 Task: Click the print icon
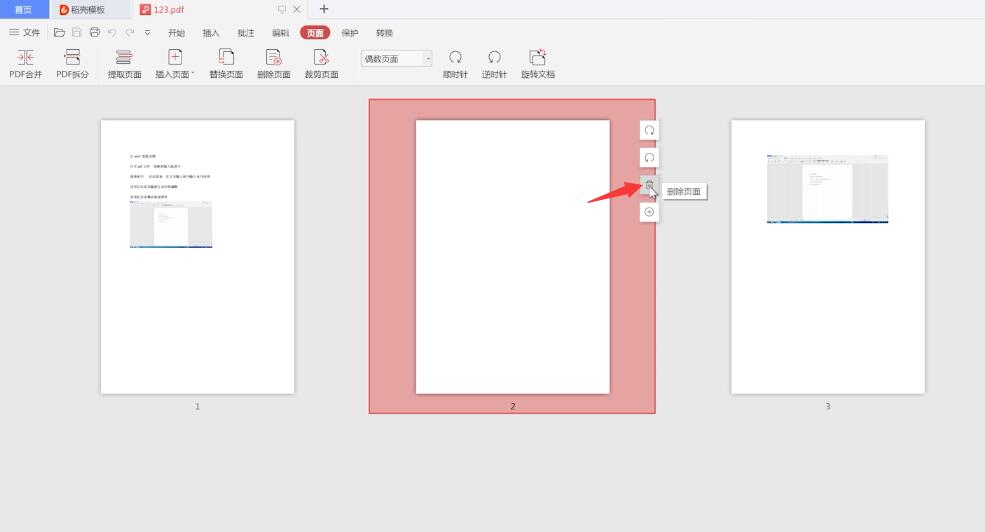tap(94, 32)
